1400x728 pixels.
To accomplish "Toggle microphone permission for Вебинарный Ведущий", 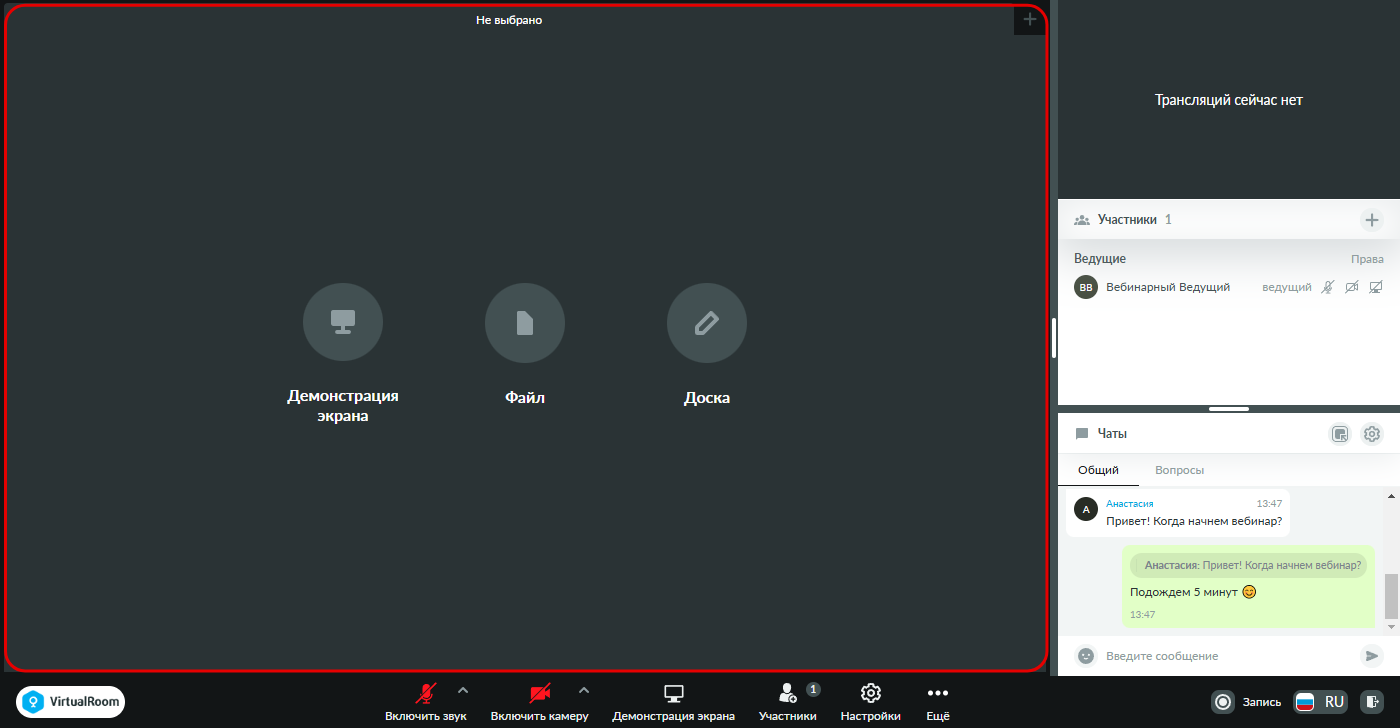I will coord(1327,287).
